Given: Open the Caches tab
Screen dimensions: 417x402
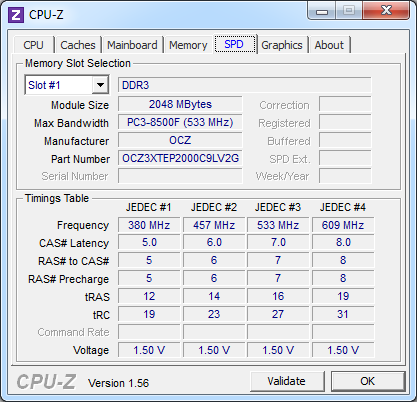Looking at the screenshot, I should [78, 45].
